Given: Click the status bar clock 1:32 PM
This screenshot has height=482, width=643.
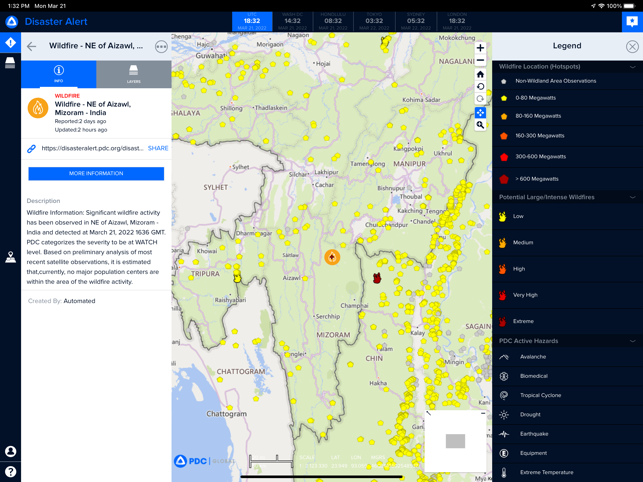Looking at the screenshot, I should pyautogui.click(x=19, y=6).
